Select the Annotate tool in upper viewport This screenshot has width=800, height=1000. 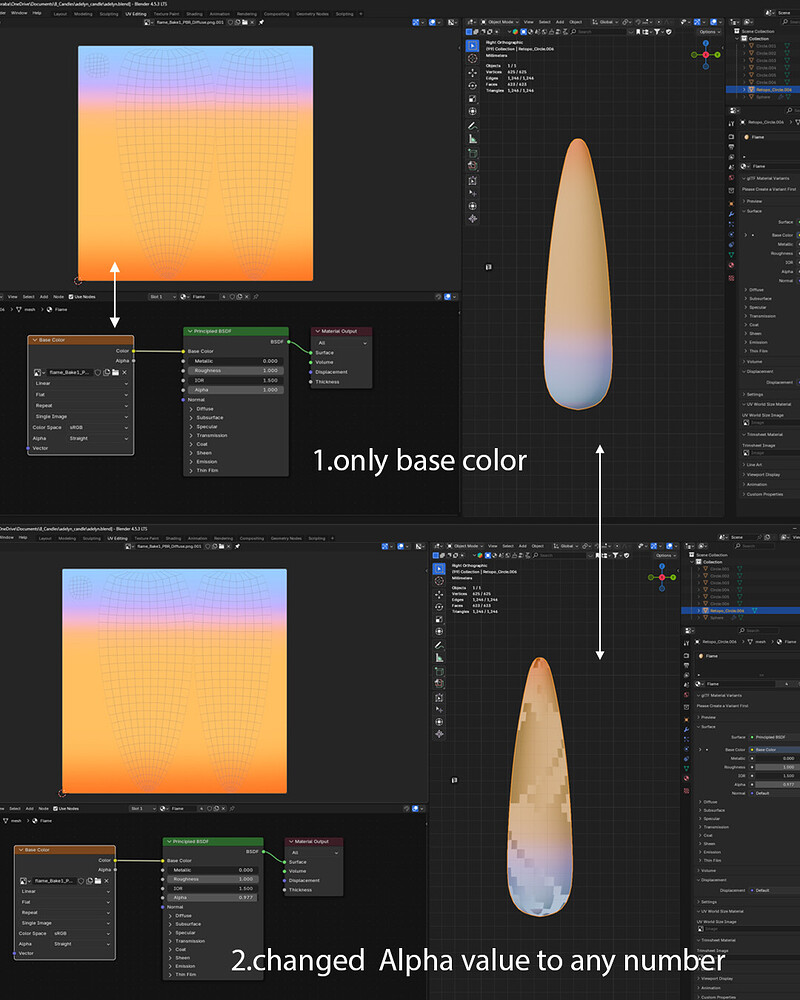pyautogui.click(x=472, y=126)
